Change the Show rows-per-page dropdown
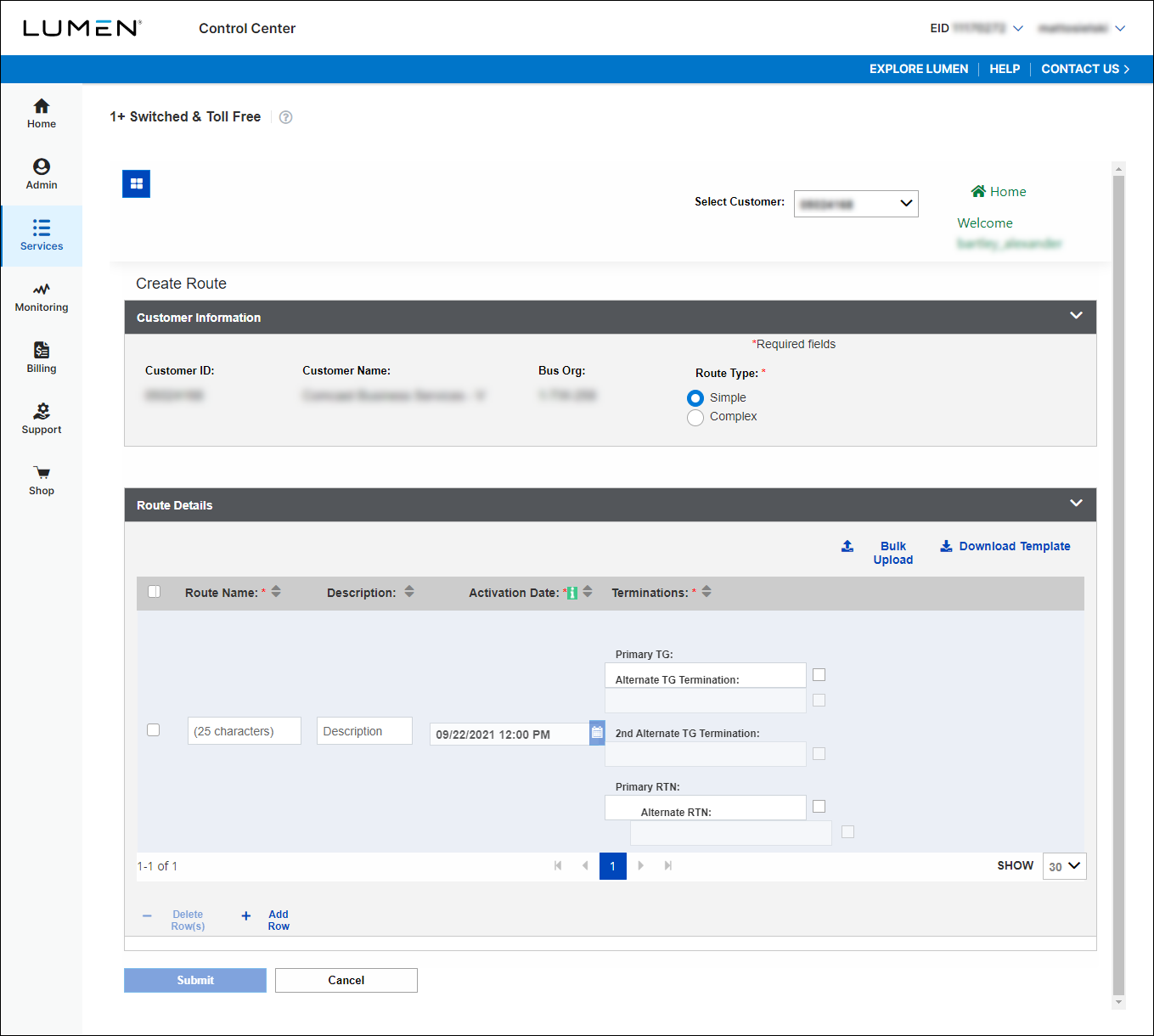 pyautogui.click(x=1064, y=866)
